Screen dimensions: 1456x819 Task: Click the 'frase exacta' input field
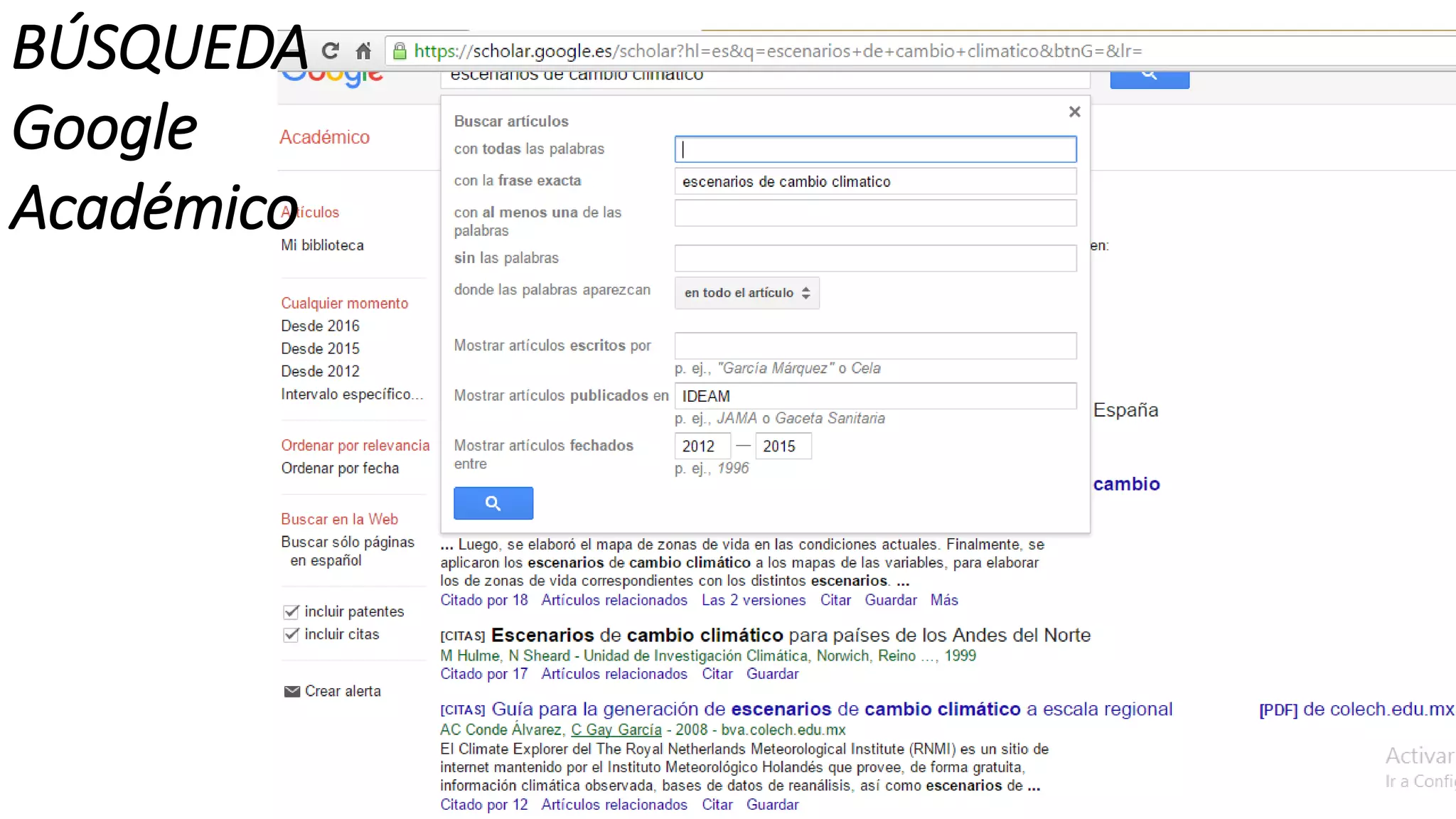[x=875, y=181]
